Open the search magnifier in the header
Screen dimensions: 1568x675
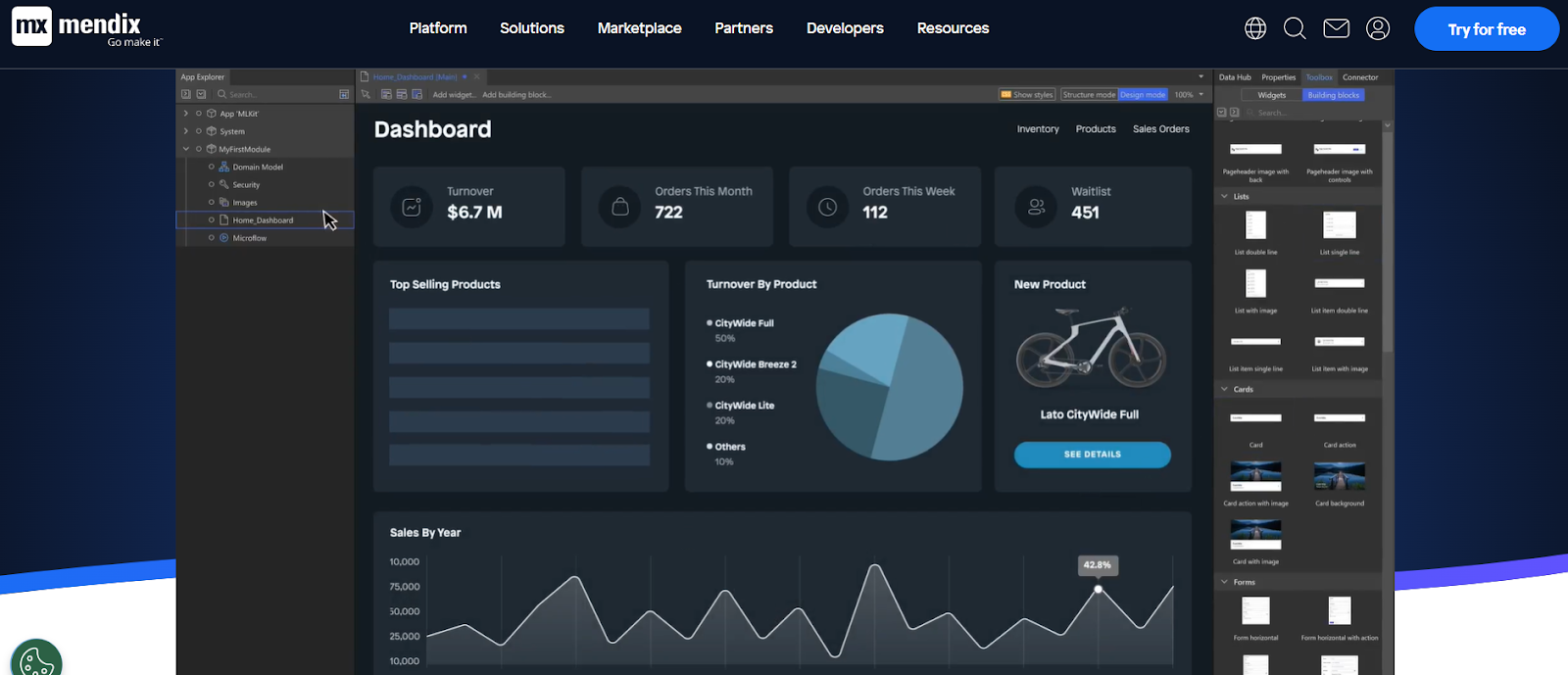(x=1295, y=28)
